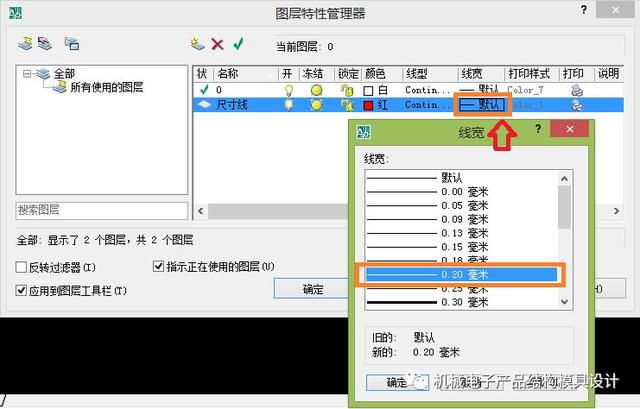Choose the 0.13 毫米 lineweight entry

point(462,233)
